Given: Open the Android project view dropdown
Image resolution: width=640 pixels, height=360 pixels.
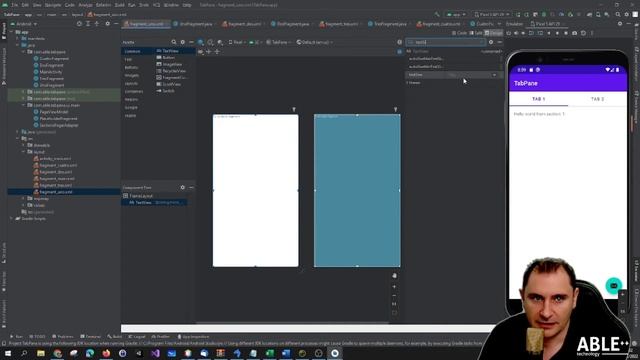Looking at the screenshot, I should point(24,24).
